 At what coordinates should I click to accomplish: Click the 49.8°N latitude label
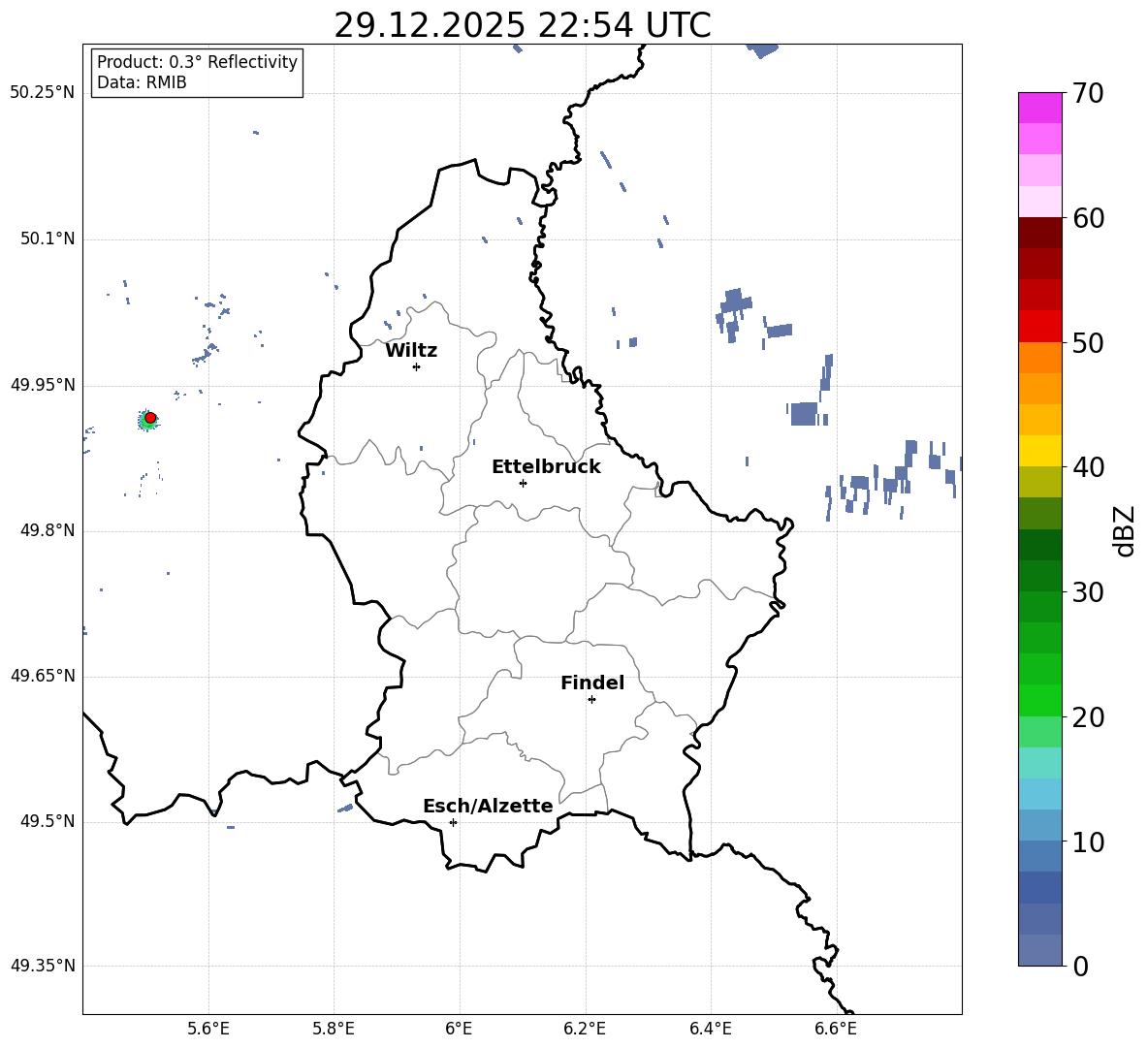tap(48, 530)
